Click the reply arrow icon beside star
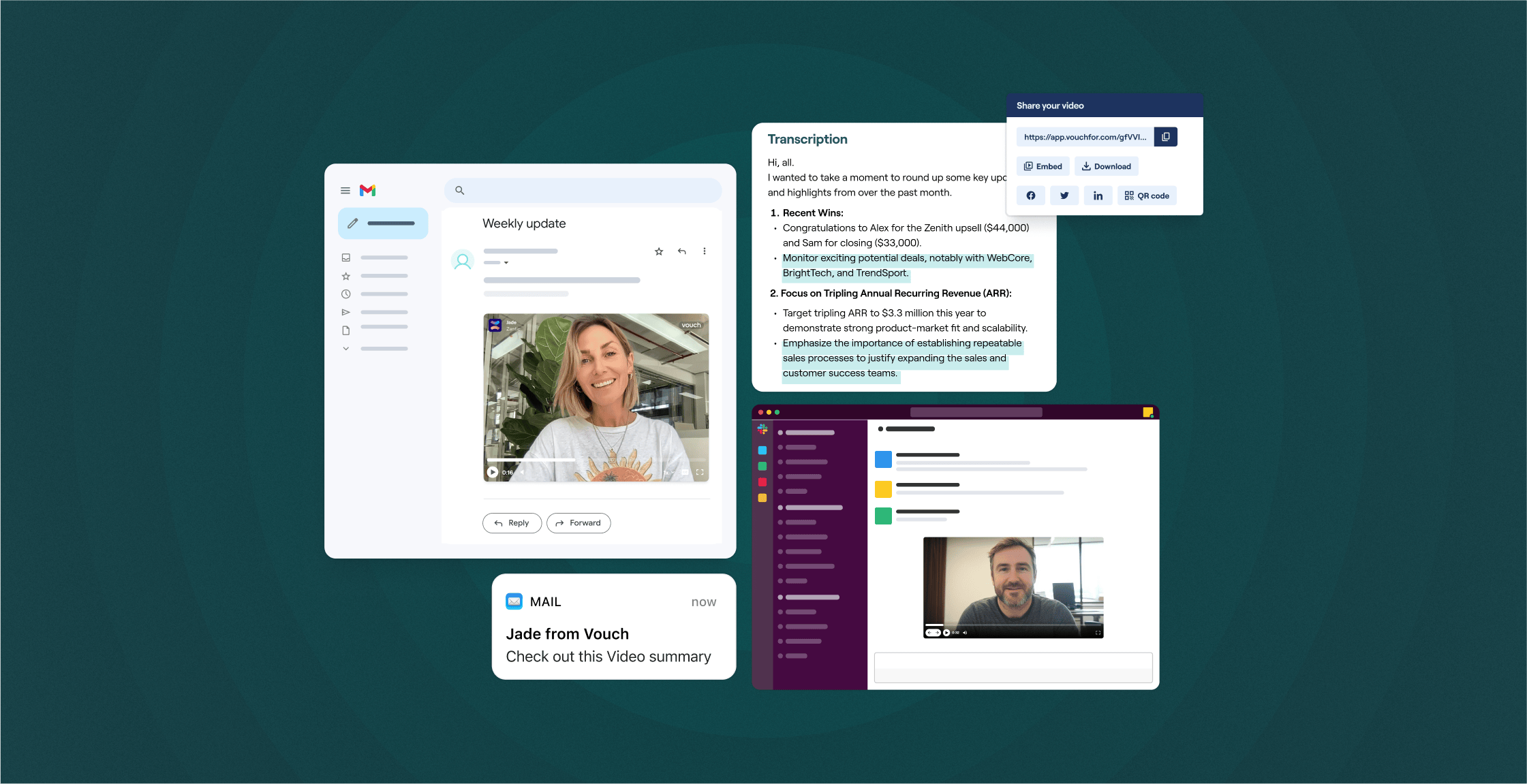The height and width of the screenshot is (784, 1527). click(682, 251)
